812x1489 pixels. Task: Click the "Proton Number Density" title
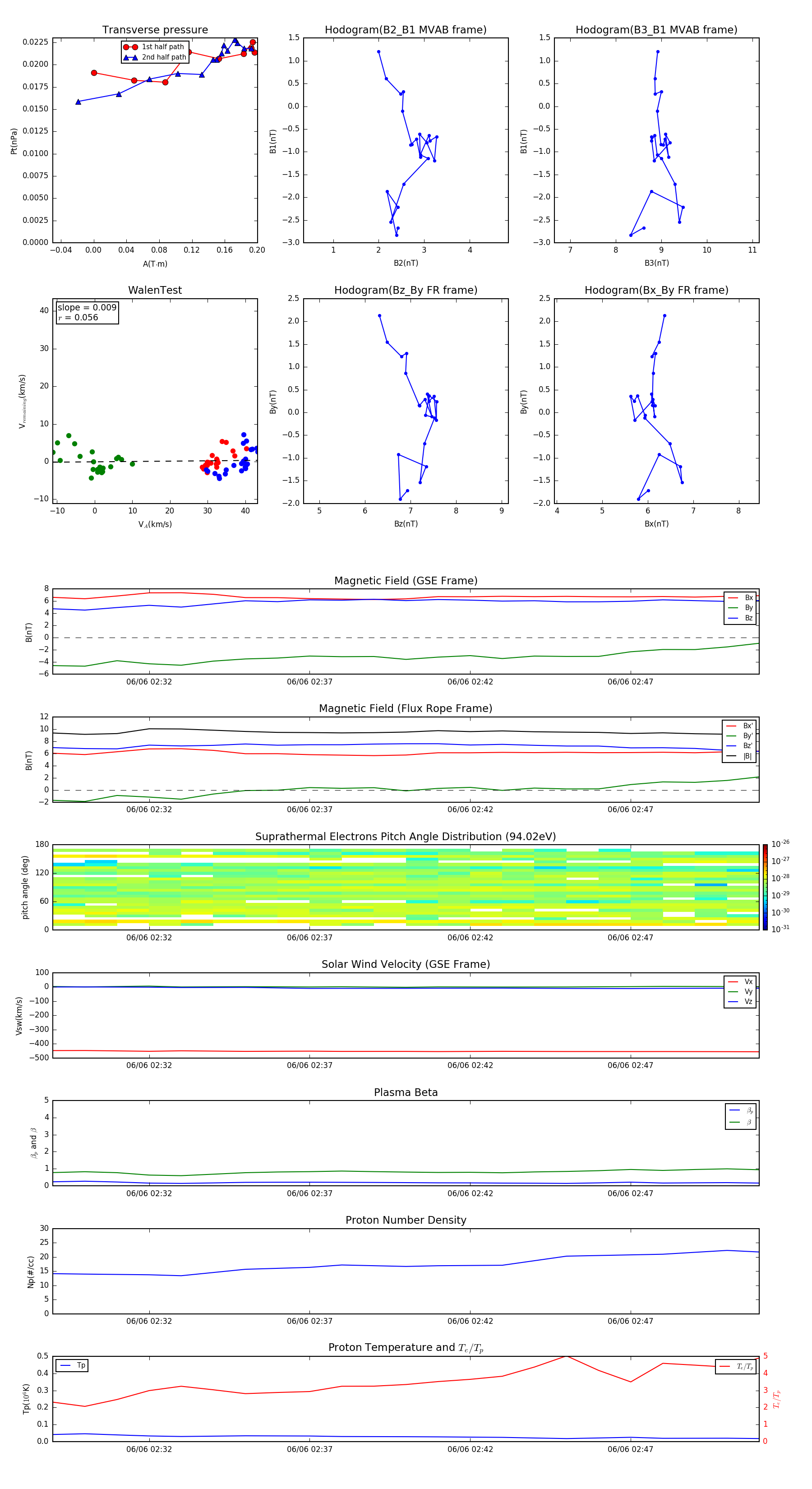[406, 1220]
